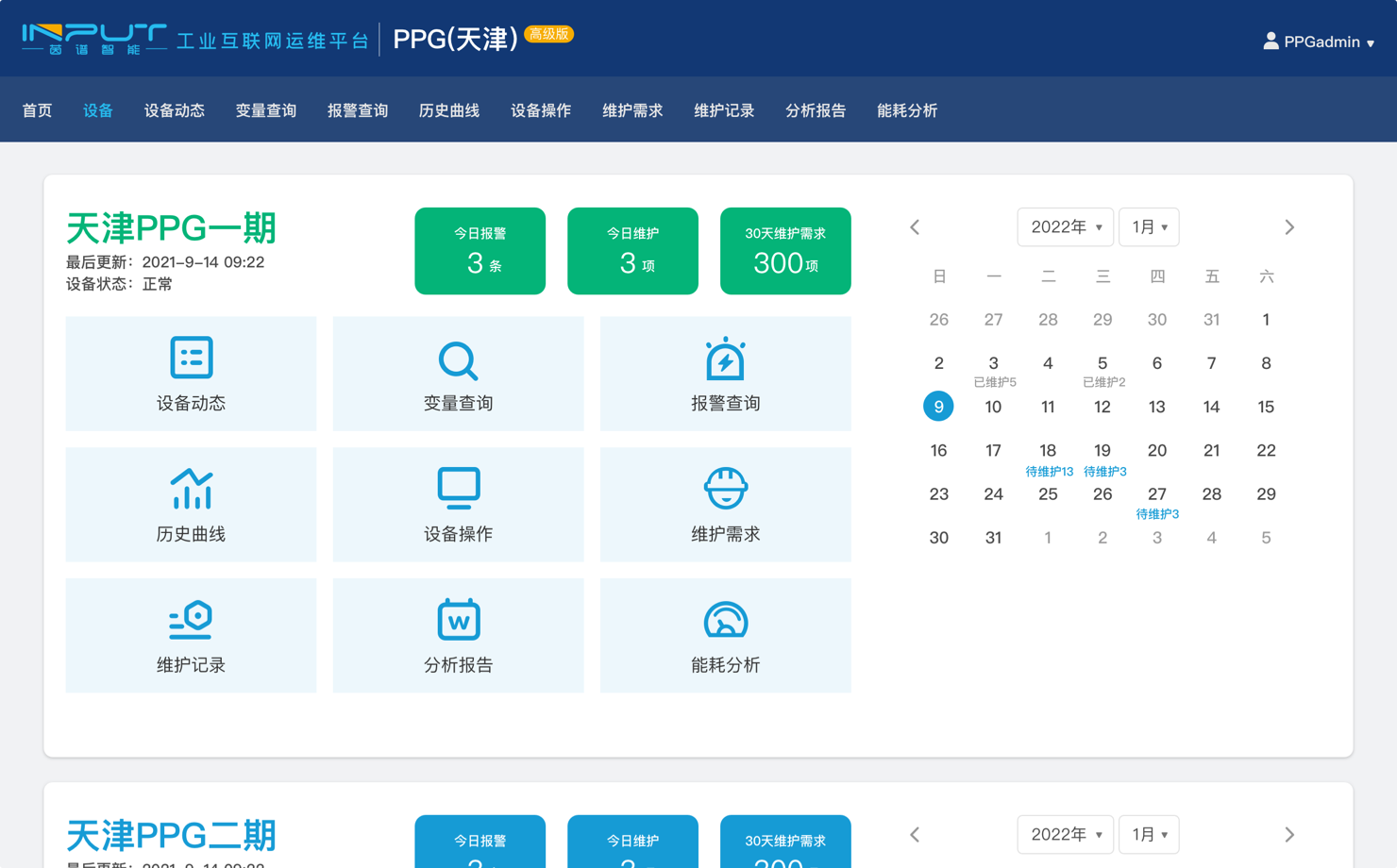This screenshot has width=1397, height=868.
Task: Click blue 今日维护 card in 二期
Action: 632,842
